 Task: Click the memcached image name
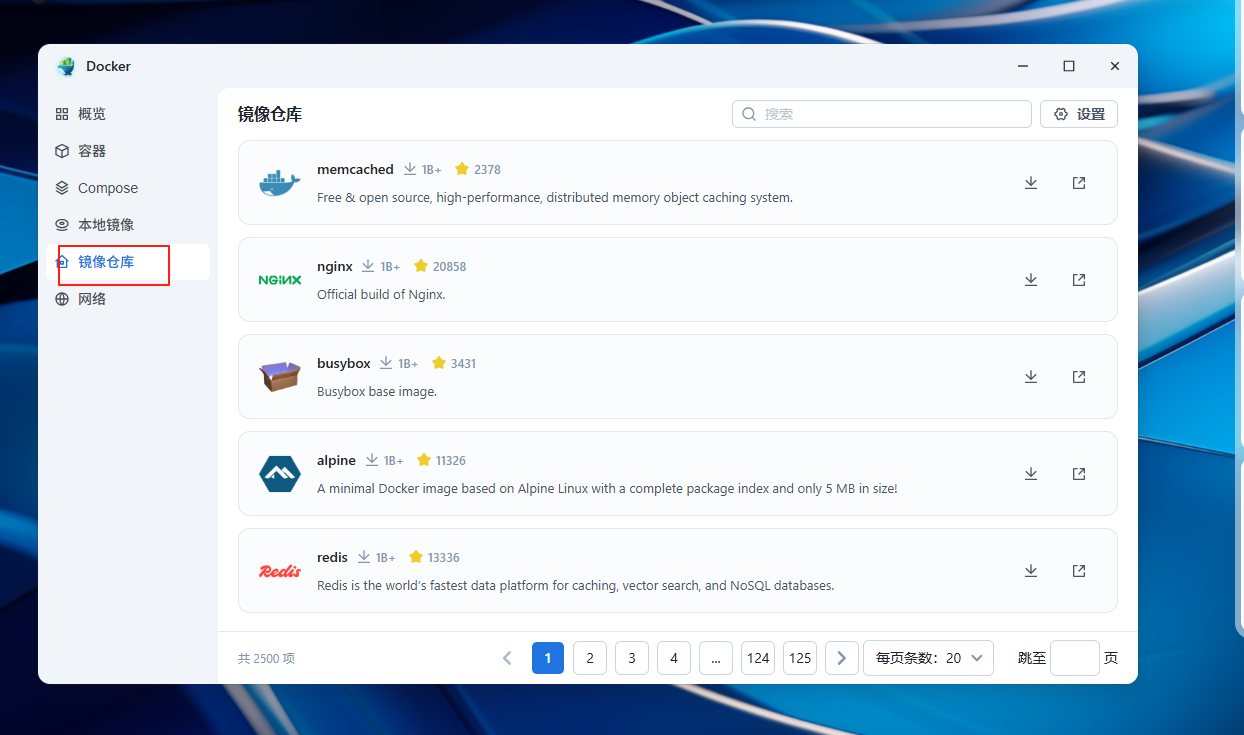click(355, 169)
